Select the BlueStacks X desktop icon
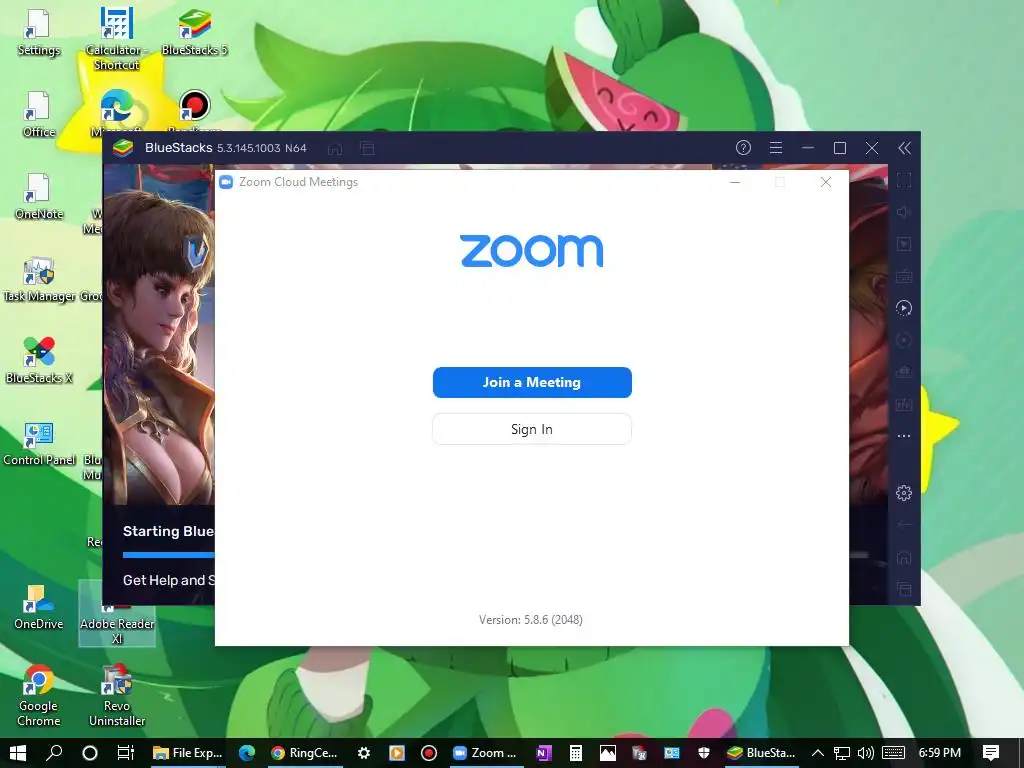 (x=39, y=360)
